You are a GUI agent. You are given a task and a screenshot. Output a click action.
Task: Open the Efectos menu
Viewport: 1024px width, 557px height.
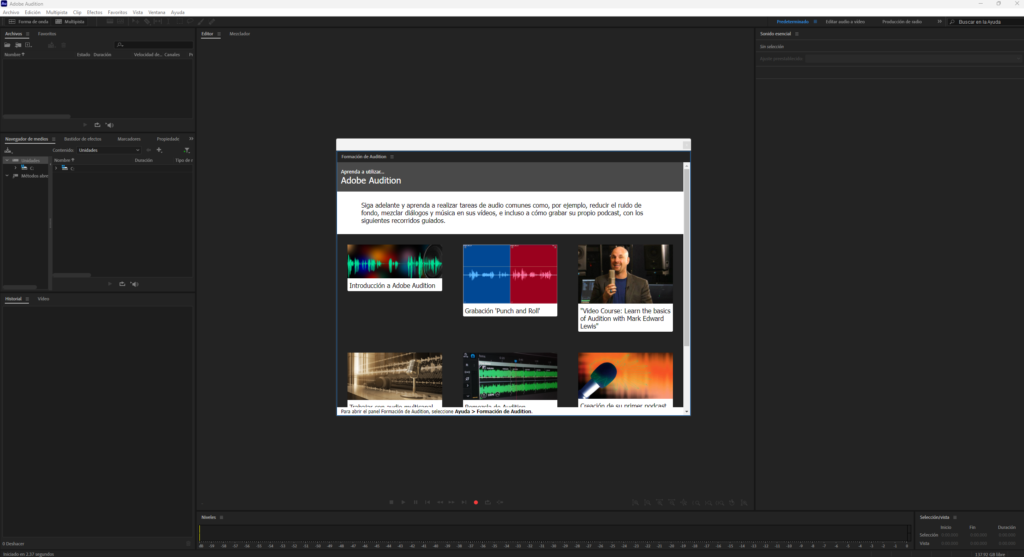94,12
